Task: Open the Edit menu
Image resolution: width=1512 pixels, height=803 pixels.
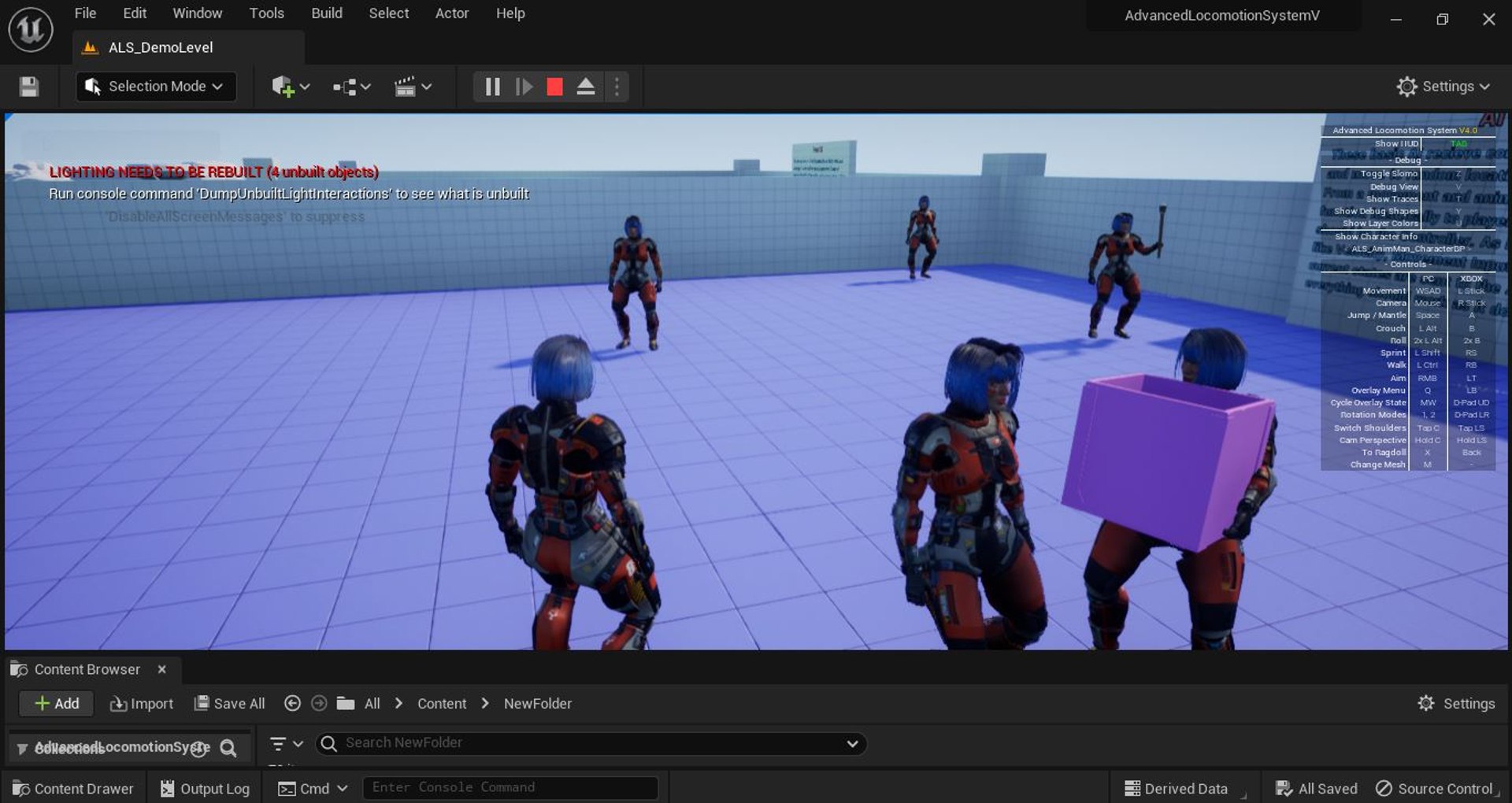Action: click(135, 13)
